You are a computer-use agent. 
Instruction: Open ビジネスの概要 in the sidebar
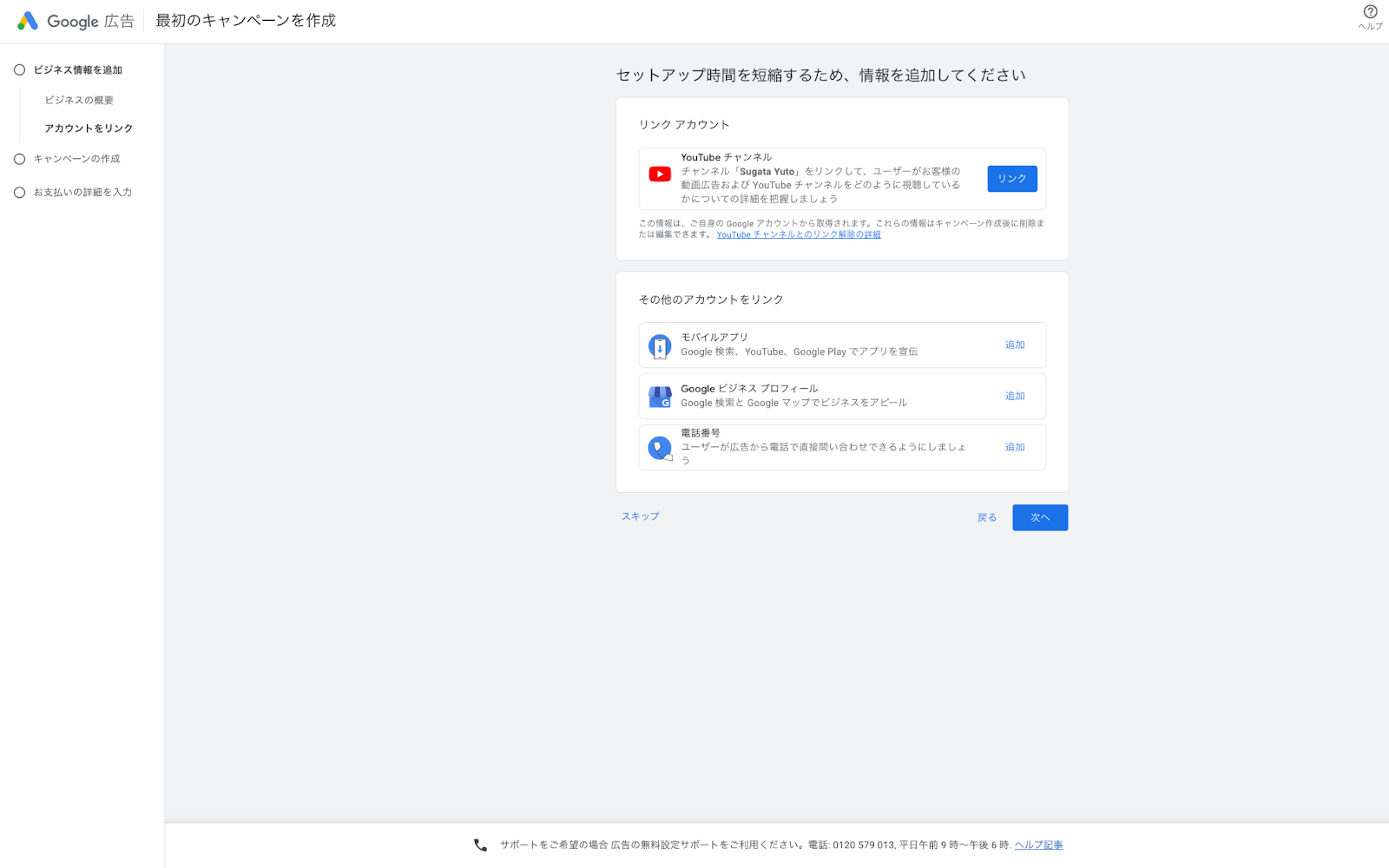79,101
